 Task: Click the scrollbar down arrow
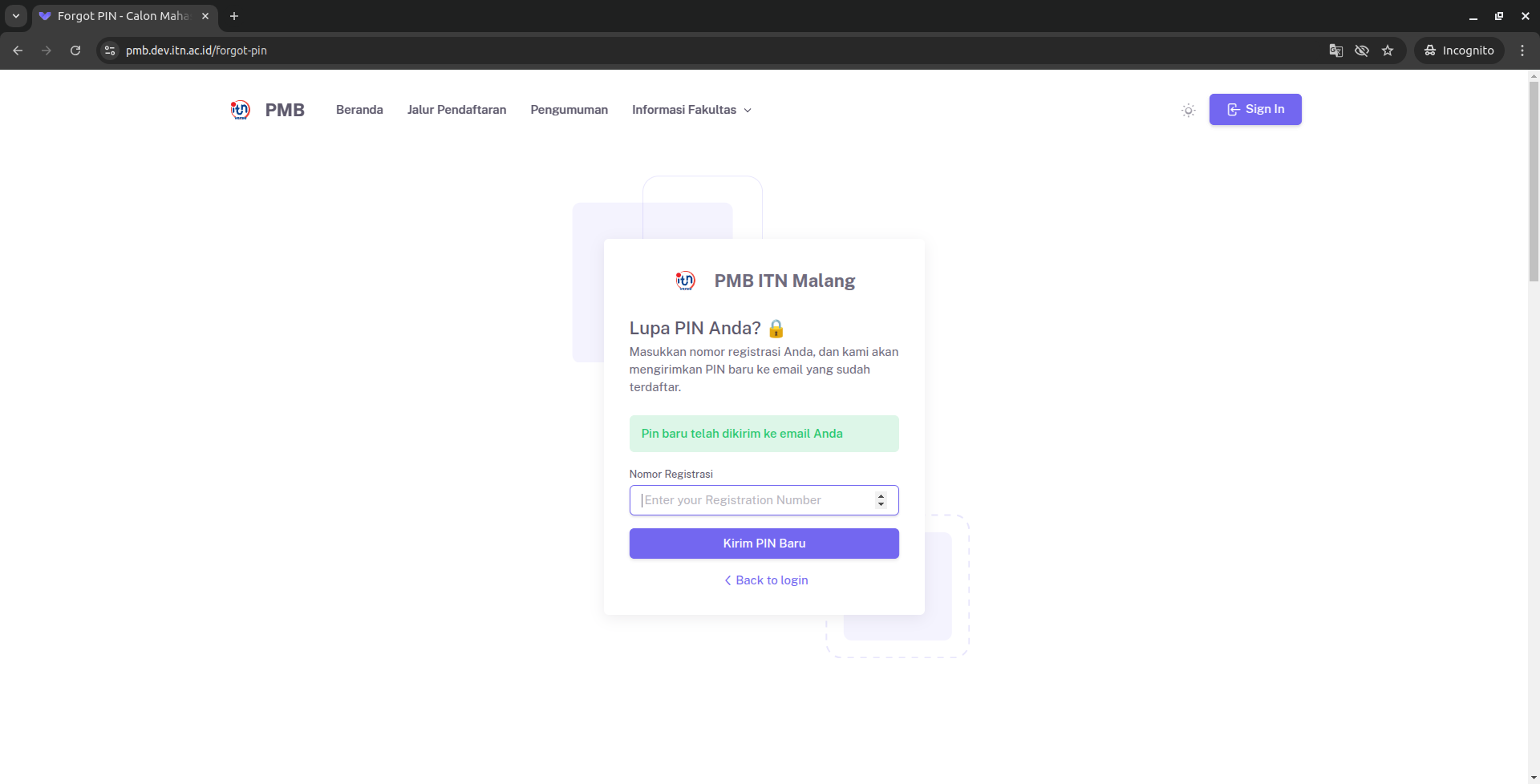(1534, 778)
